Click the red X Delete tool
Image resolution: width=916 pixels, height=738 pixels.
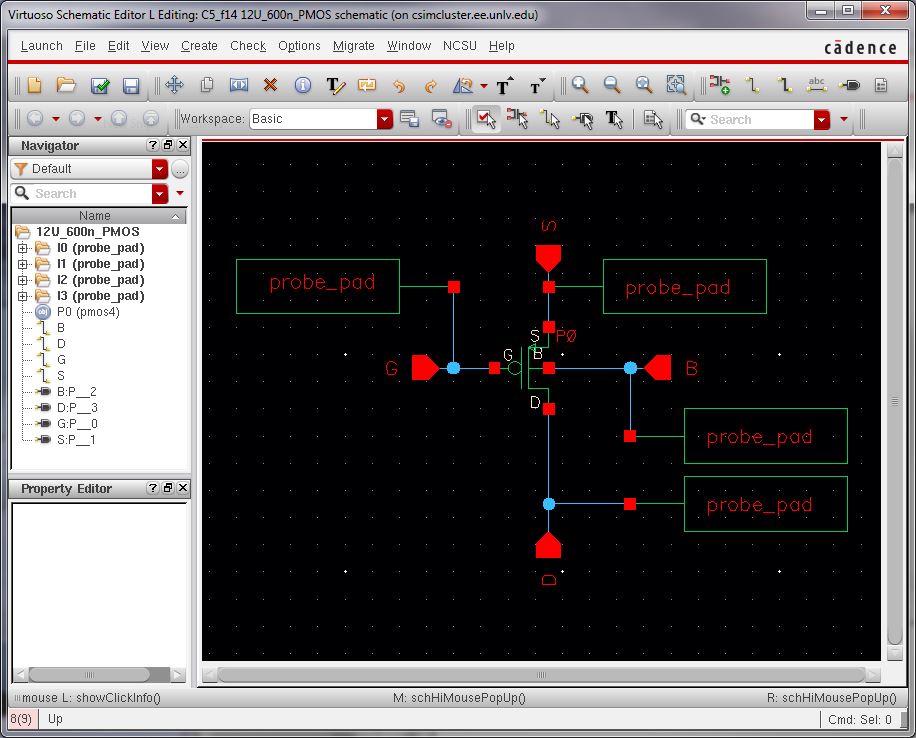(270, 86)
